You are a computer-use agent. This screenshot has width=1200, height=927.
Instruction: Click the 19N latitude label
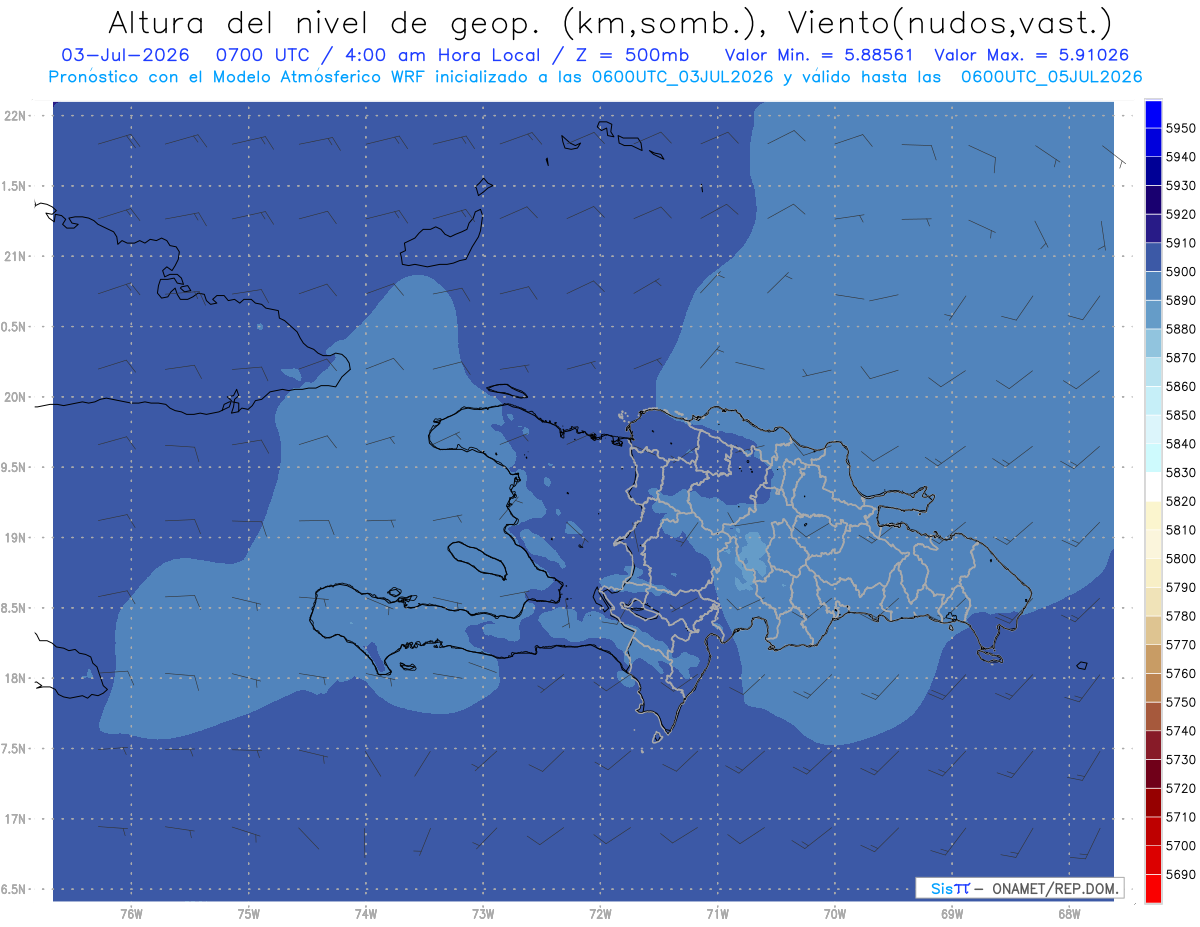[x=14, y=538]
